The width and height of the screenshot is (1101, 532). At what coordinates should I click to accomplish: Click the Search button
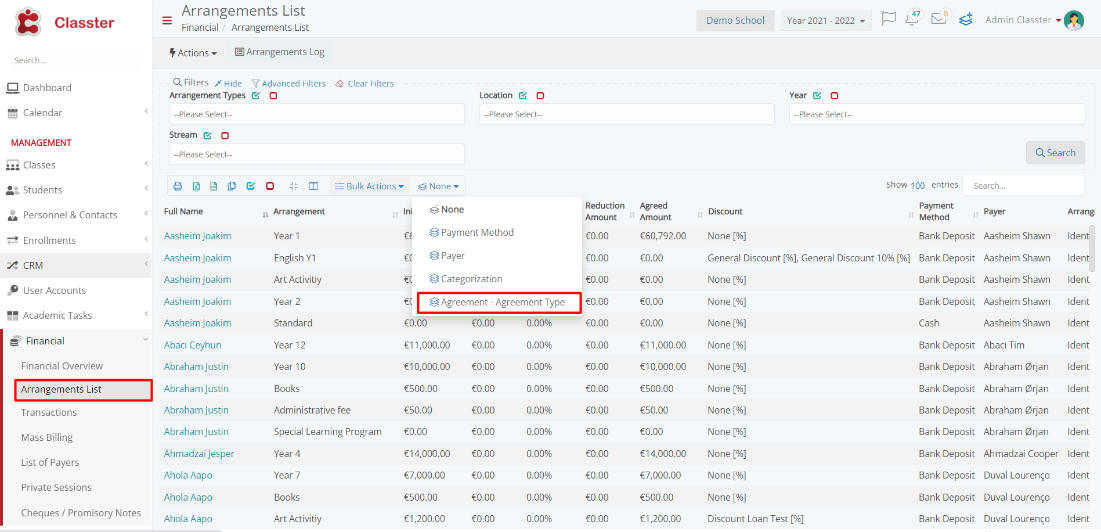tap(1055, 152)
